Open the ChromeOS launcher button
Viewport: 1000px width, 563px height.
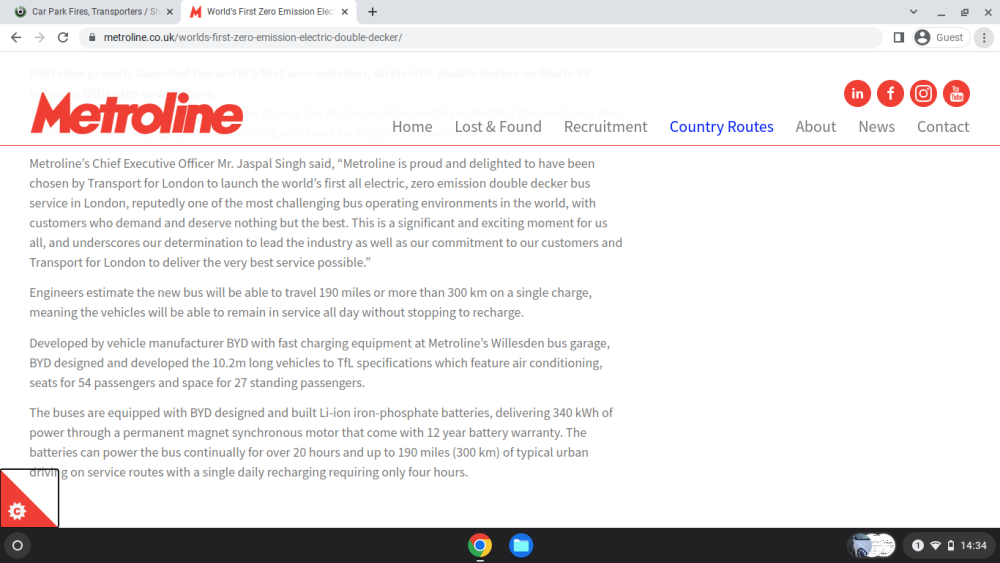[x=17, y=545]
